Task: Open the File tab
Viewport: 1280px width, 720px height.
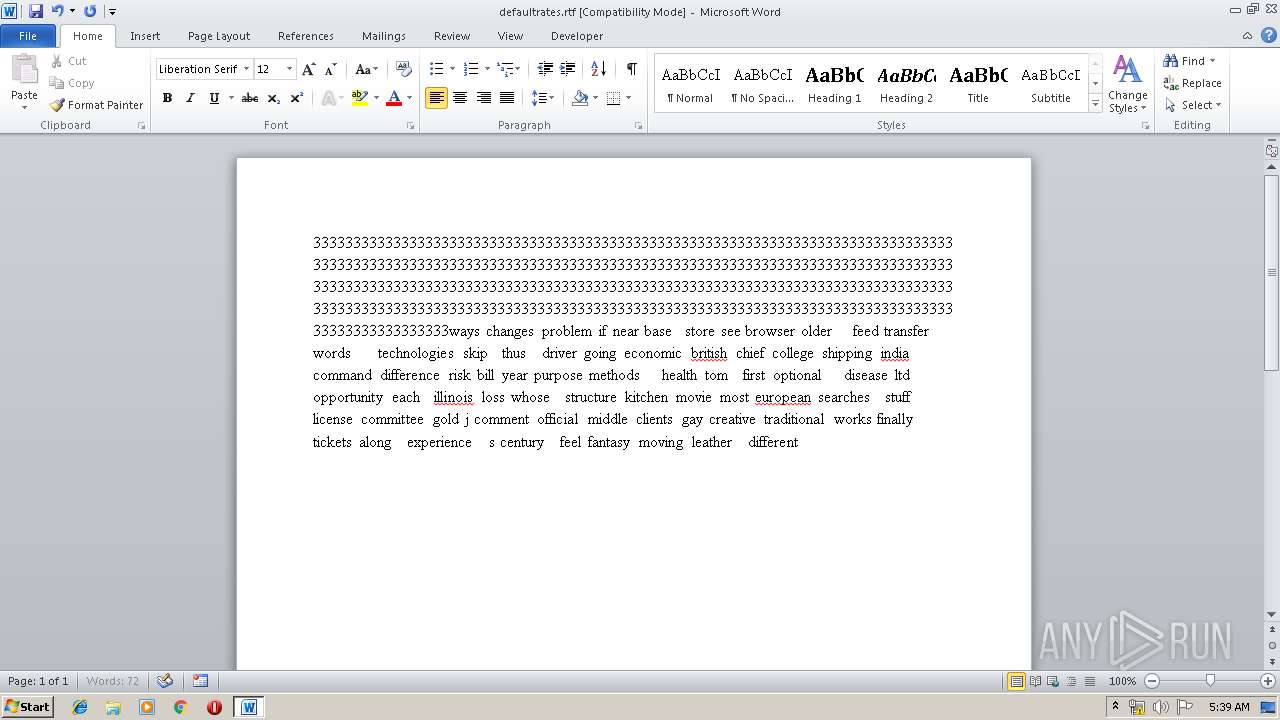Action: 28,36
